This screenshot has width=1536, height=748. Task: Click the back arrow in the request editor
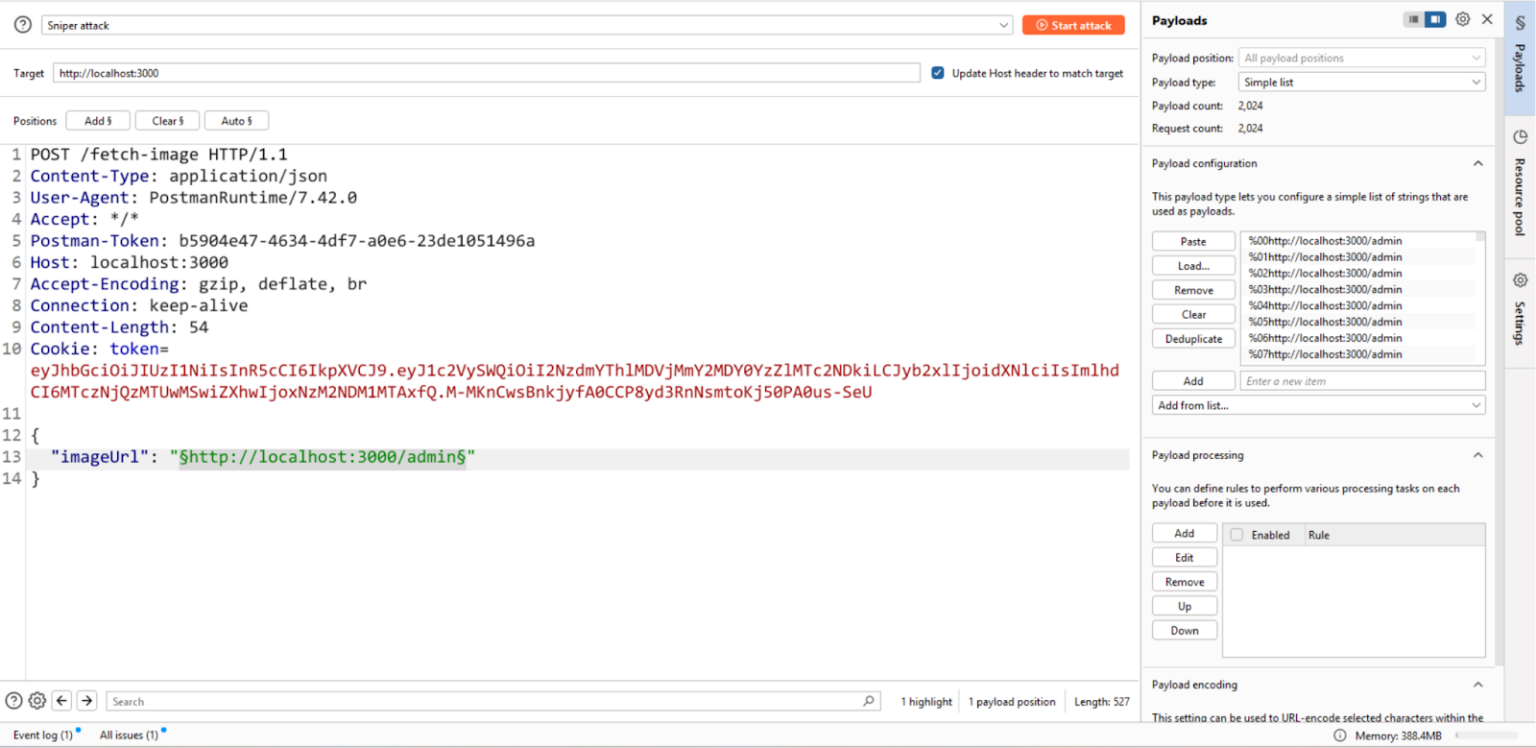point(61,701)
